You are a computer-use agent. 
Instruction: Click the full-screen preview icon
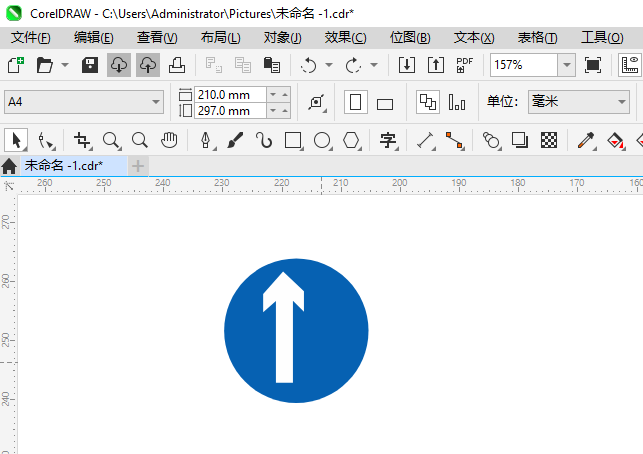(x=593, y=65)
